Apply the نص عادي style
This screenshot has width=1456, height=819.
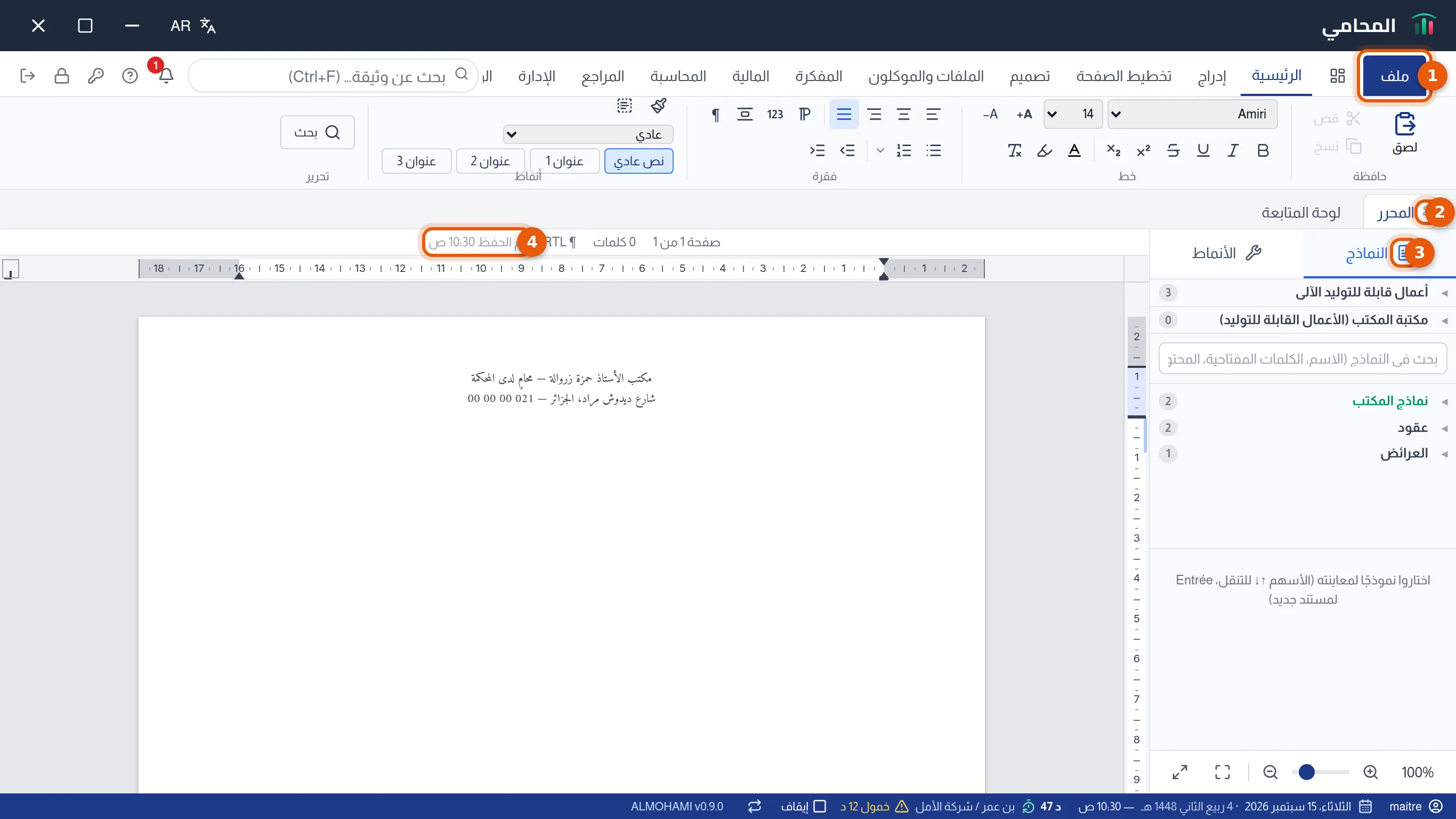tap(638, 161)
